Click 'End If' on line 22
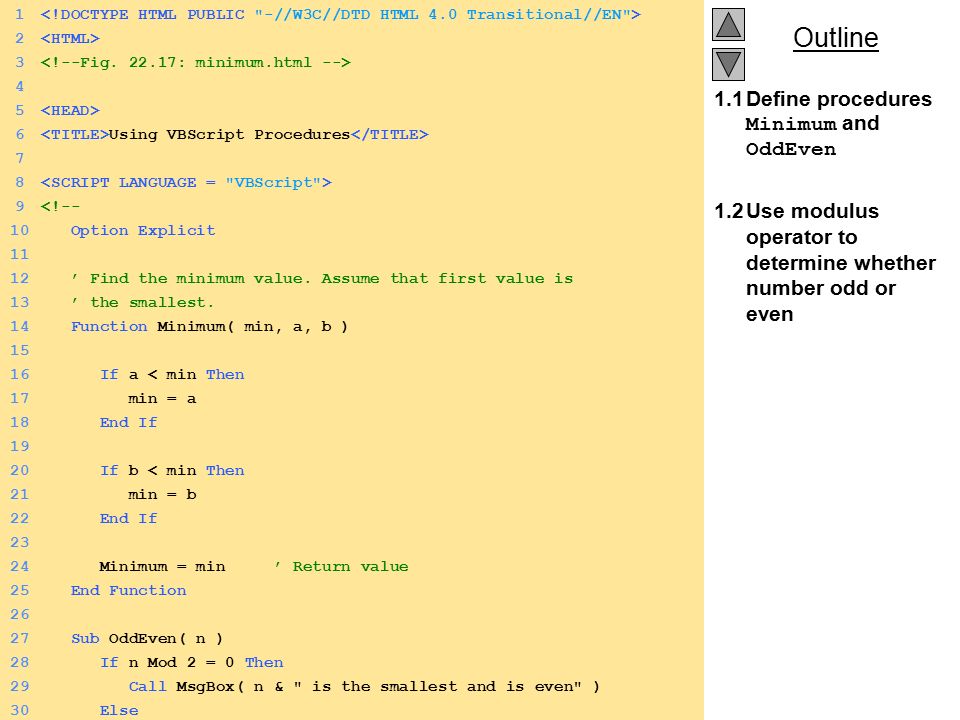The width and height of the screenshot is (960, 720). point(129,519)
